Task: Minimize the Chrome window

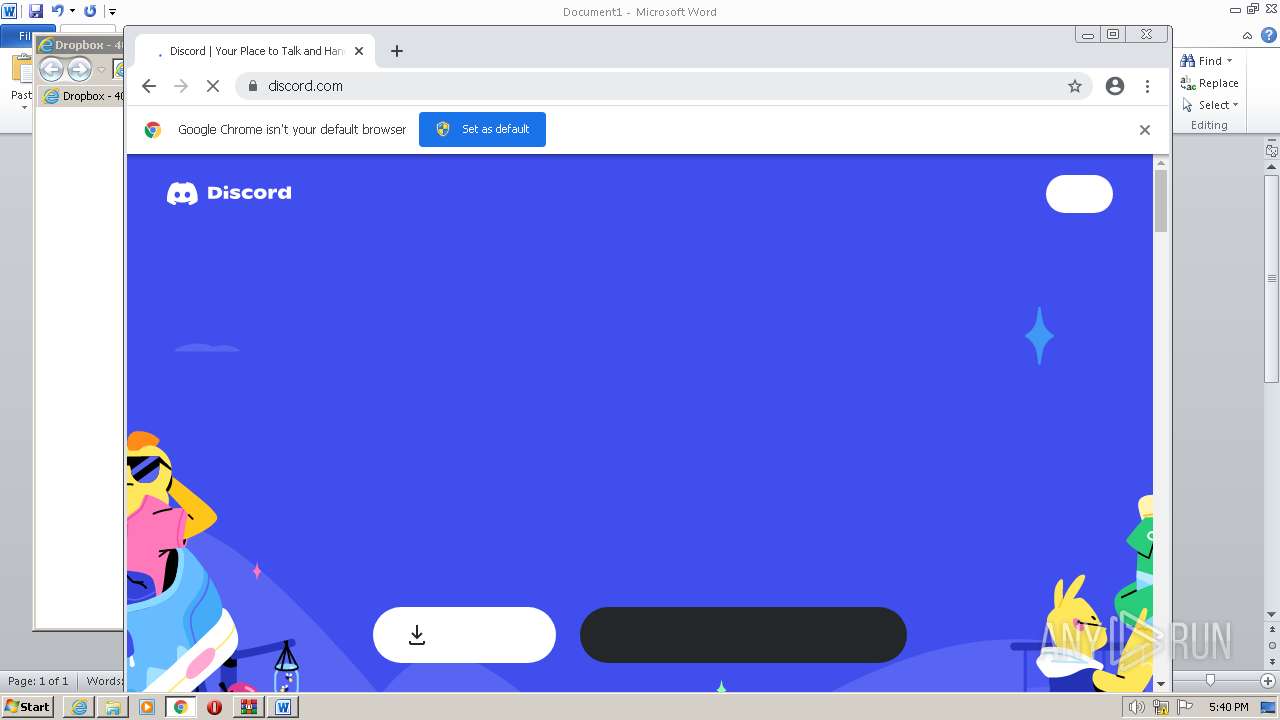Action: click(x=1088, y=35)
